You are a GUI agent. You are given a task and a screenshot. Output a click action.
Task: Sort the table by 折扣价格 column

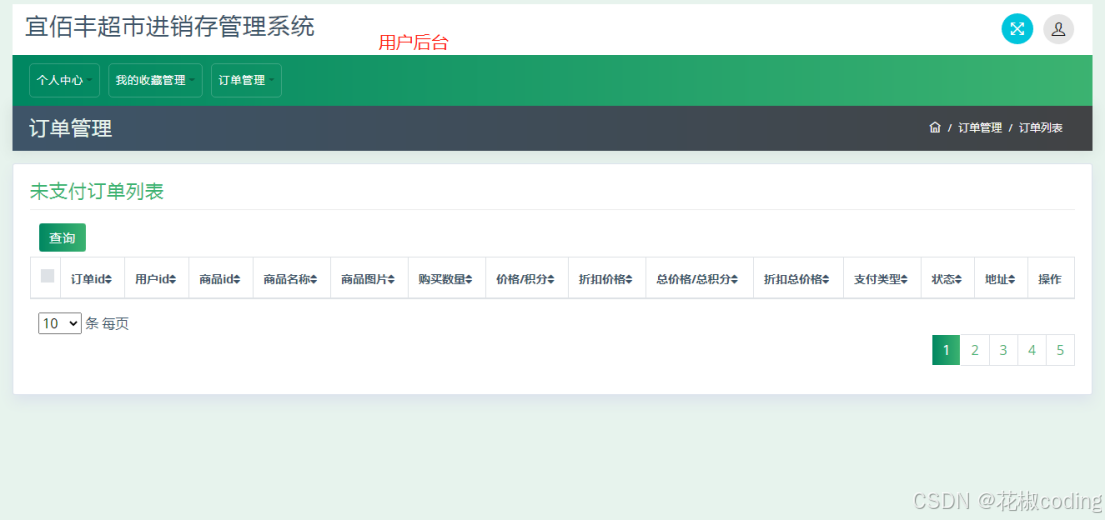(607, 278)
